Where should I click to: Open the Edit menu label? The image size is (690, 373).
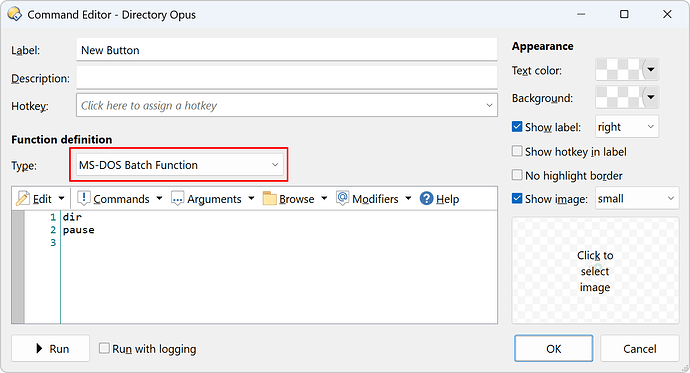pos(42,199)
